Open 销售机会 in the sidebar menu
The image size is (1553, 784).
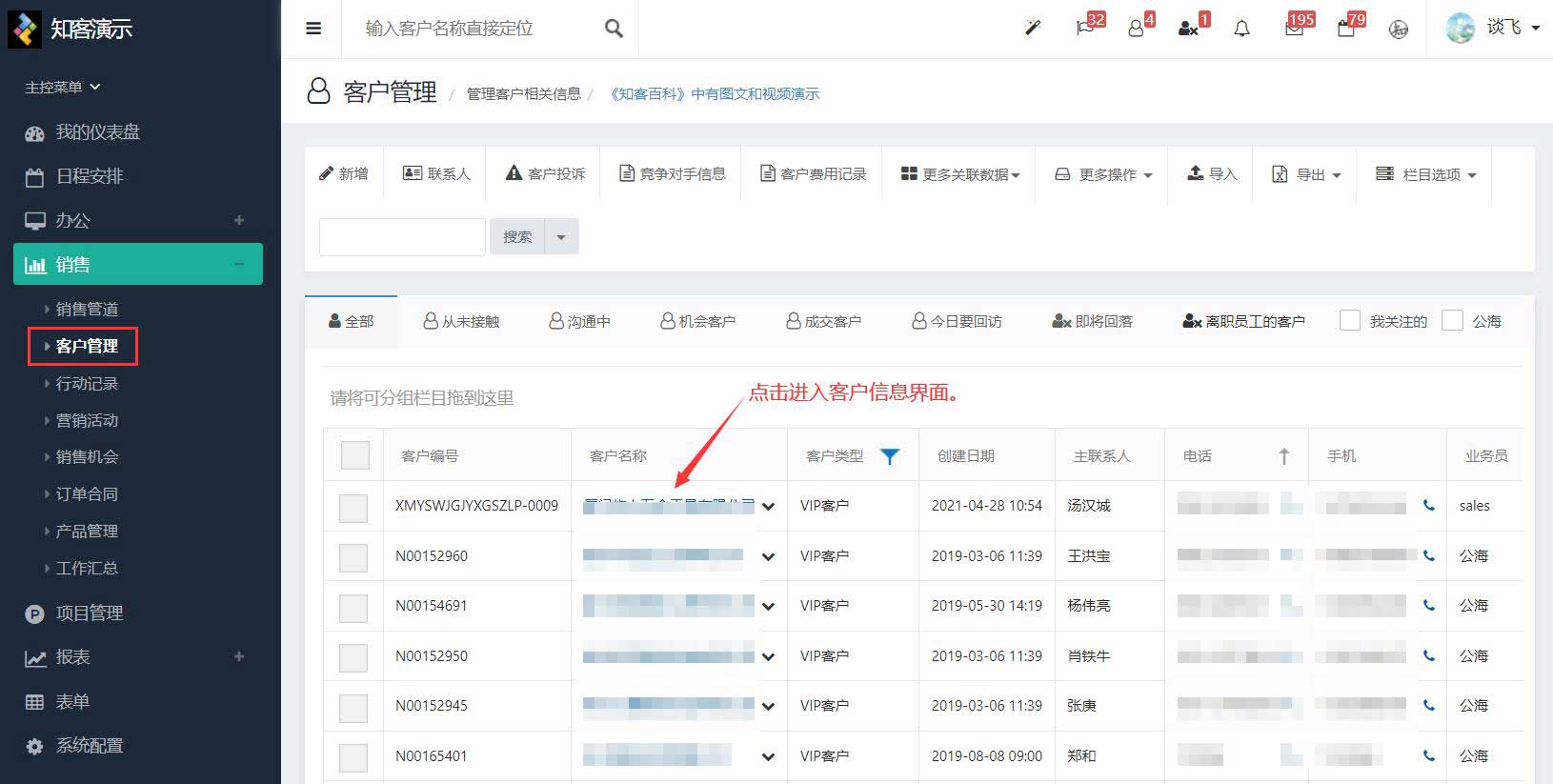click(87, 457)
